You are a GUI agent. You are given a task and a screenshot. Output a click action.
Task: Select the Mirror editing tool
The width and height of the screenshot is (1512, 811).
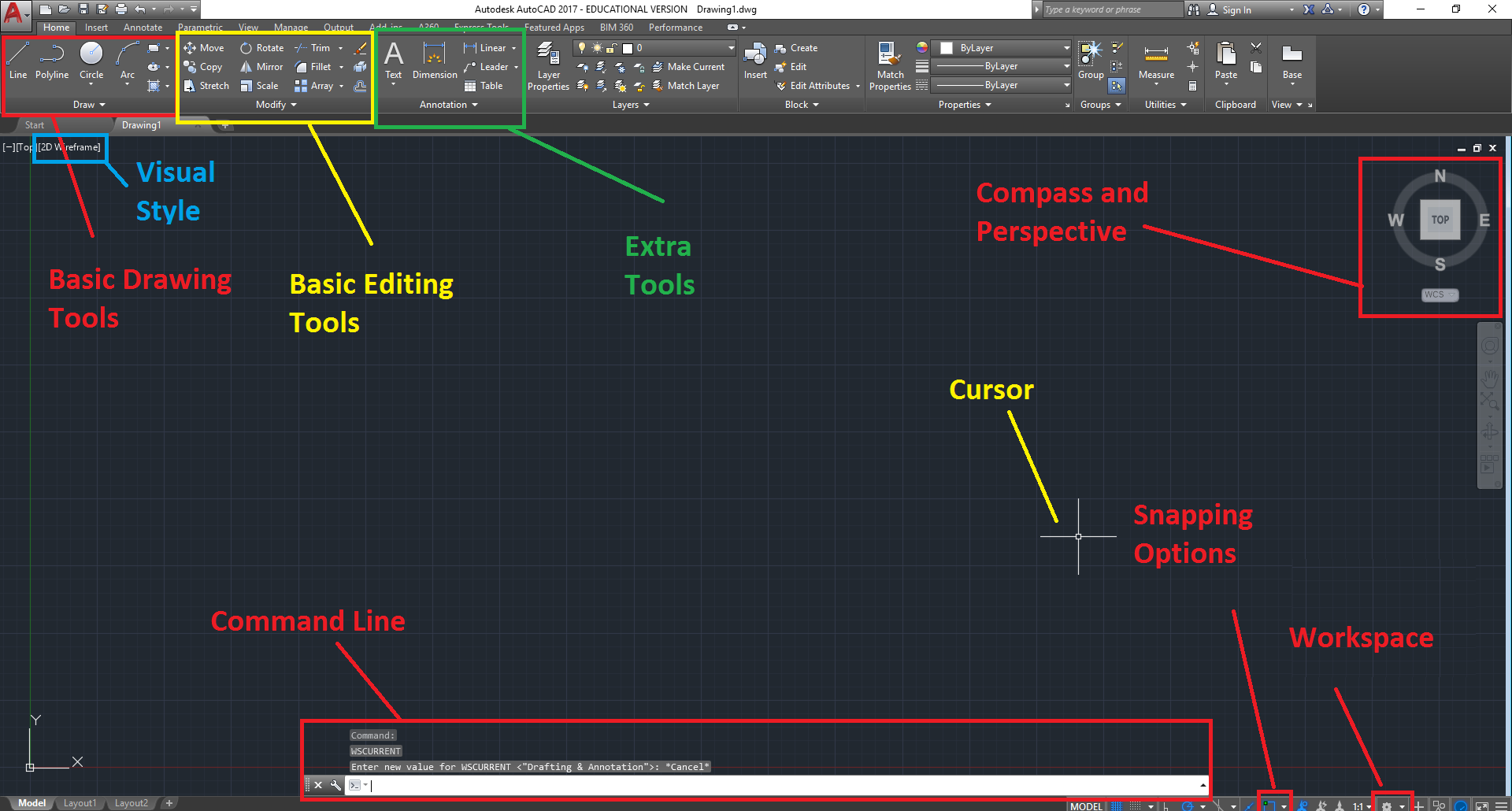pyautogui.click(x=261, y=66)
